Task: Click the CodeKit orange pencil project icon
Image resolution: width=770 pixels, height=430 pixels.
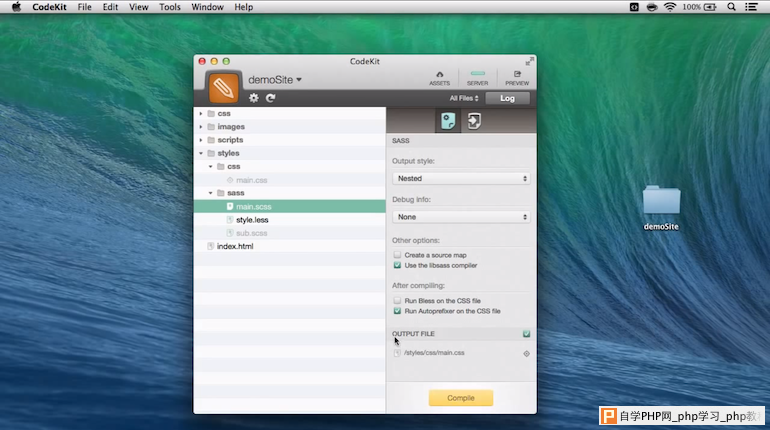Action: 223,88
